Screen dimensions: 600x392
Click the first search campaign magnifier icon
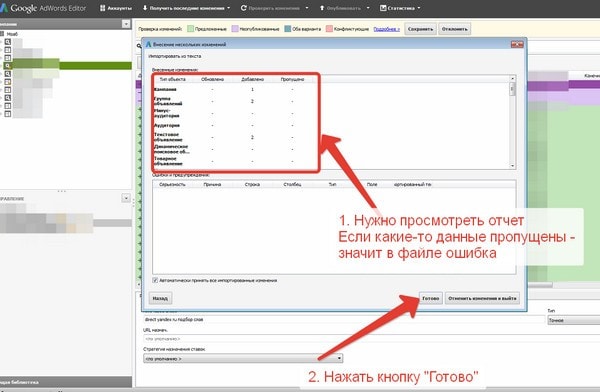pyautogui.click(x=8, y=42)
